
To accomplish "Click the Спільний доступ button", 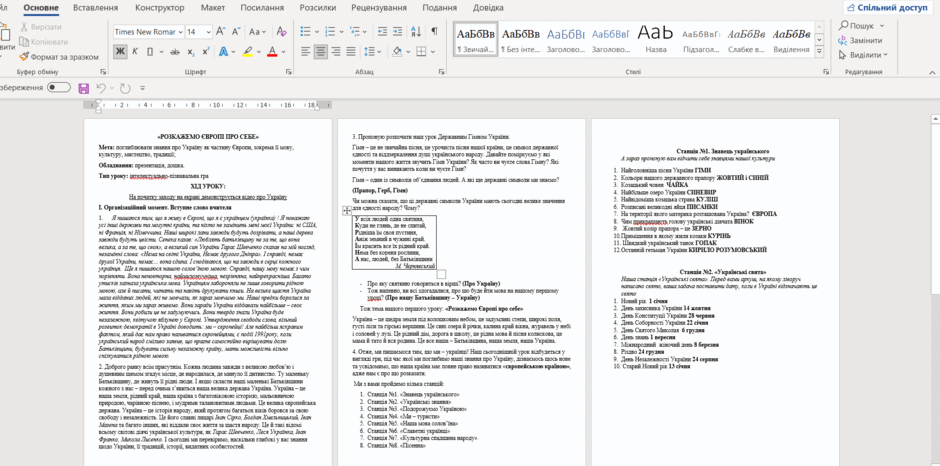I will click(890, 8).
